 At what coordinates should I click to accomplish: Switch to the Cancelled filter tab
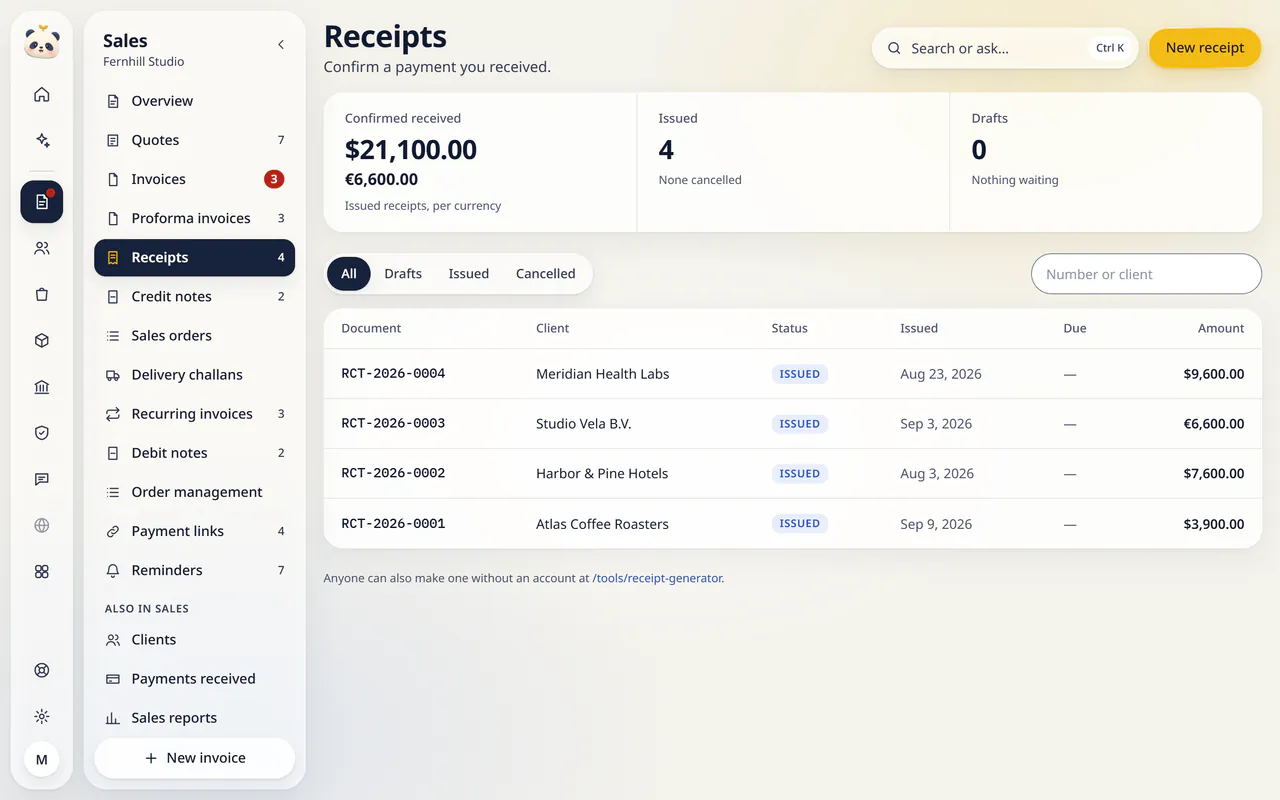(546, 274)
